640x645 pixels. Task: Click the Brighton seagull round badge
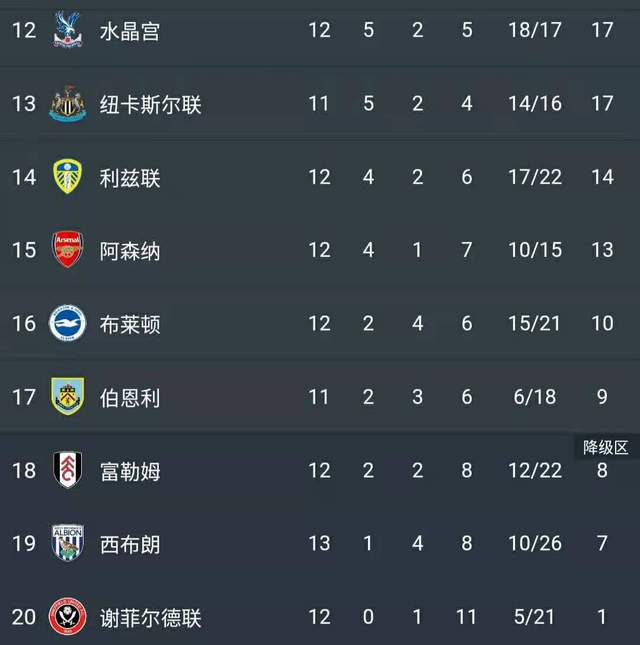[67, 323]
